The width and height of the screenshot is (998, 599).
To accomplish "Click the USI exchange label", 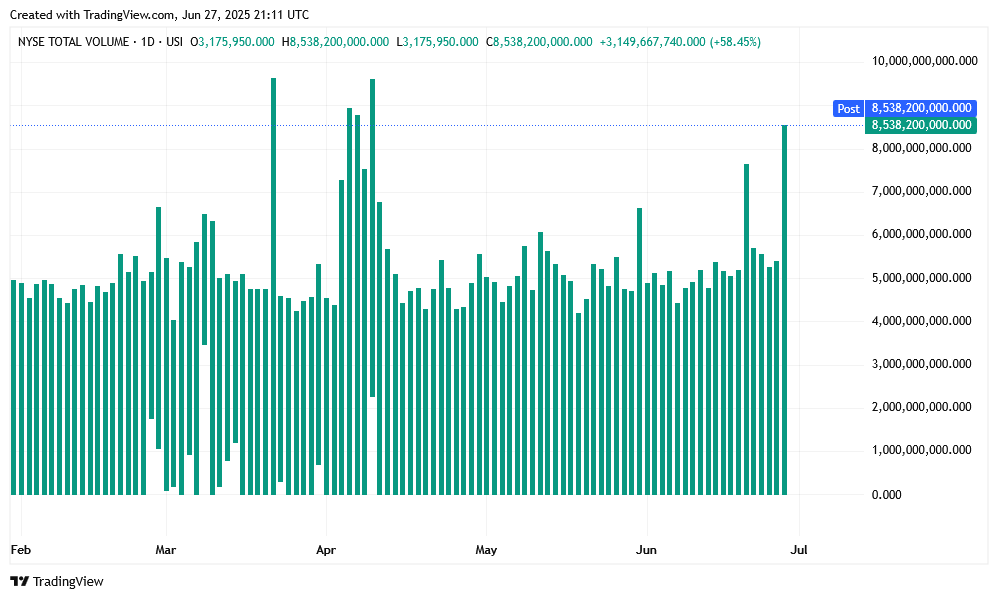I will tap(174, 42).
